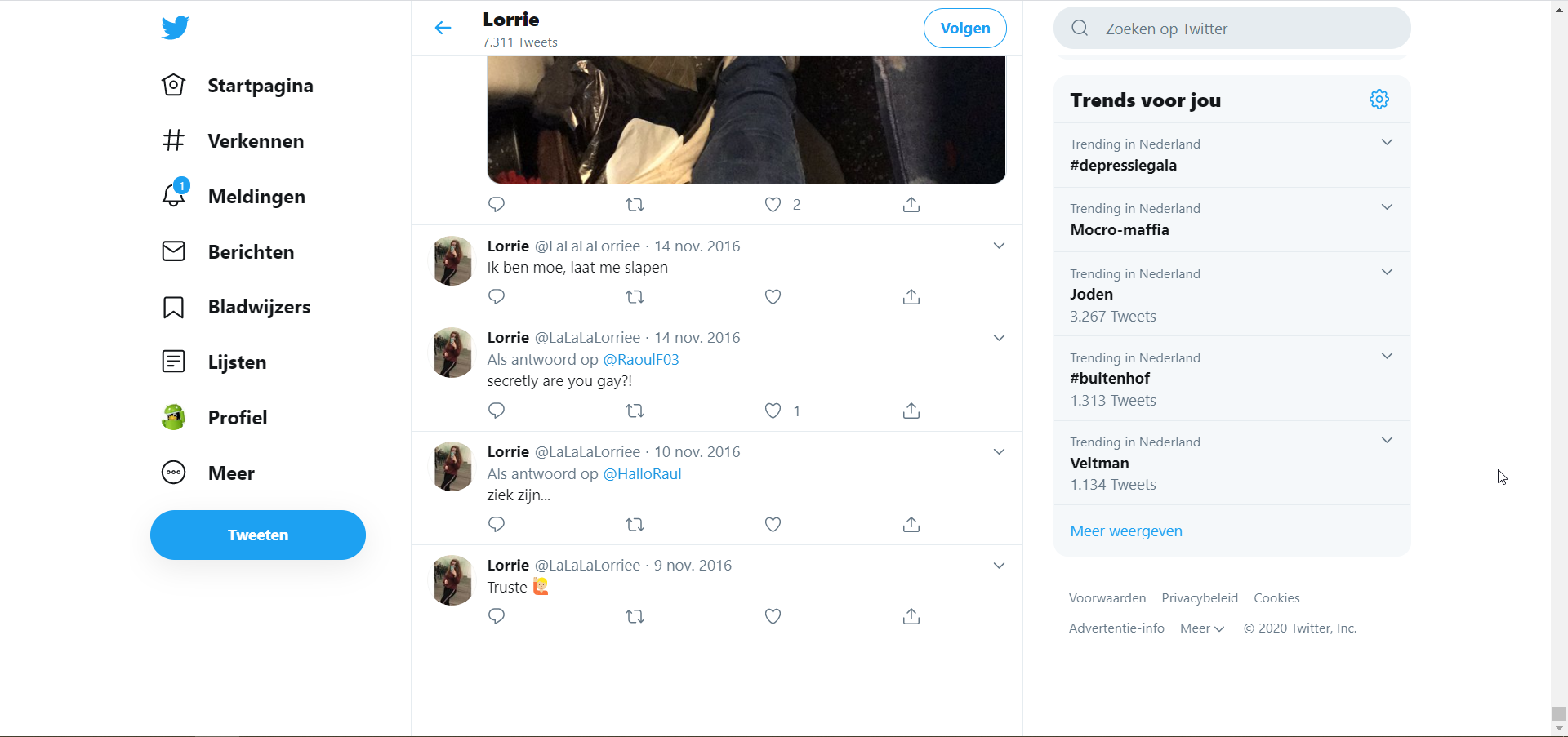
Task: Retweet the "secretly are you gay?!" tweet
Action: tap(635, 411)
